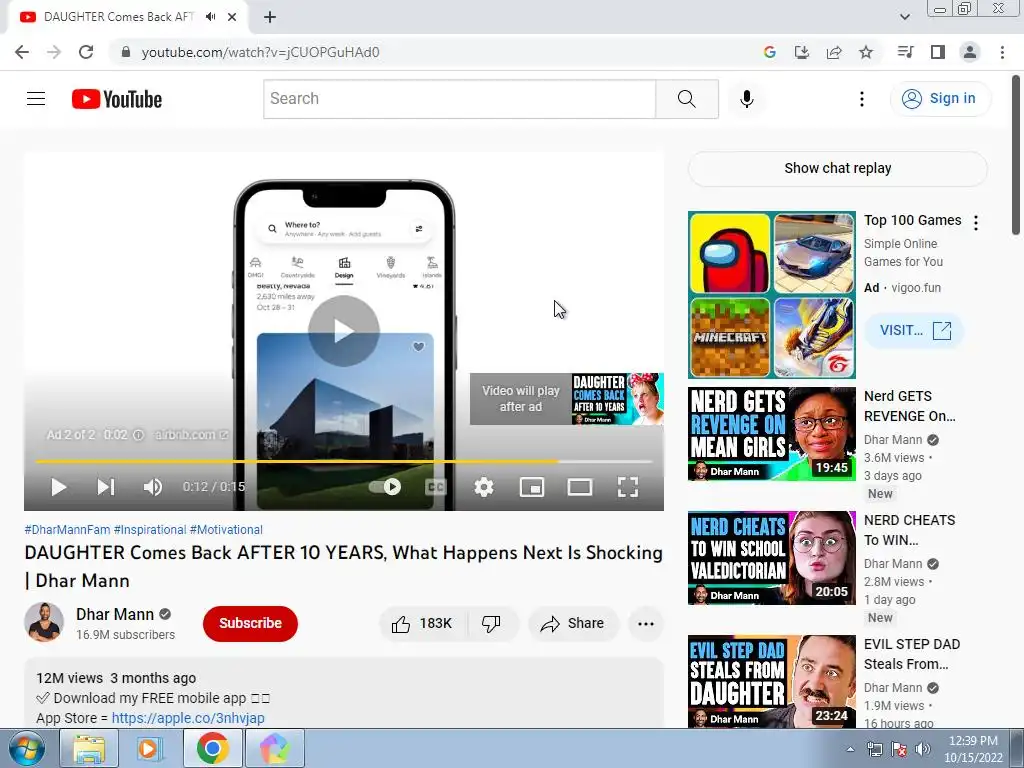Switch to theater mode
The height and width of the screenshot is (768, 1024).
pyautogui.click(x=580, y=487)
